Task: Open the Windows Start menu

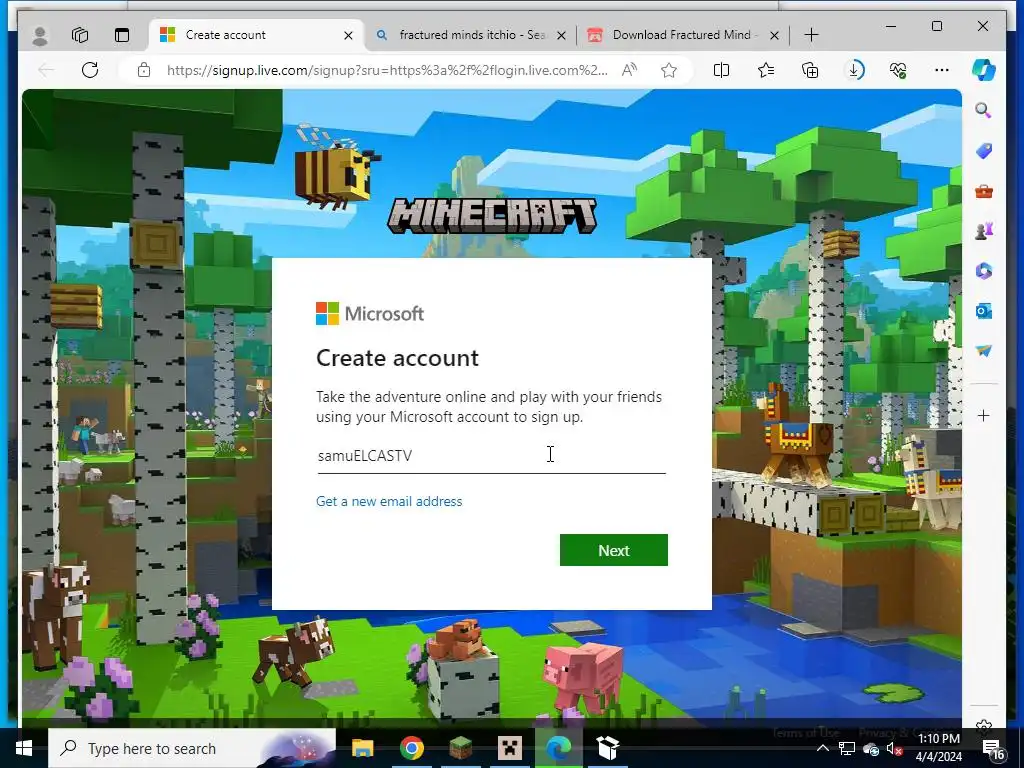Action: [x=24, y=748]
